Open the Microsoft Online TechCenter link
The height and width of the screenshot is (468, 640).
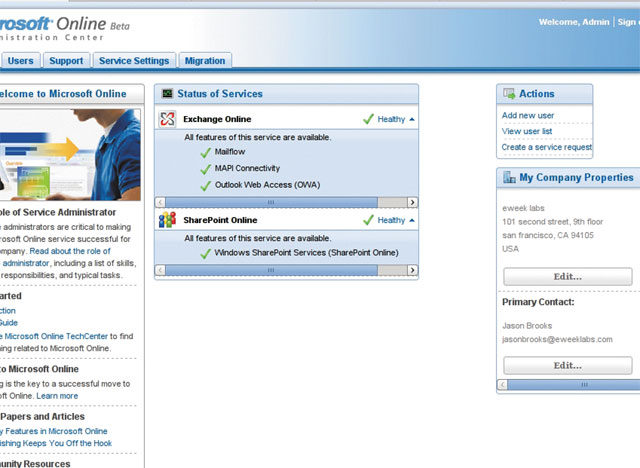(56, 336)
